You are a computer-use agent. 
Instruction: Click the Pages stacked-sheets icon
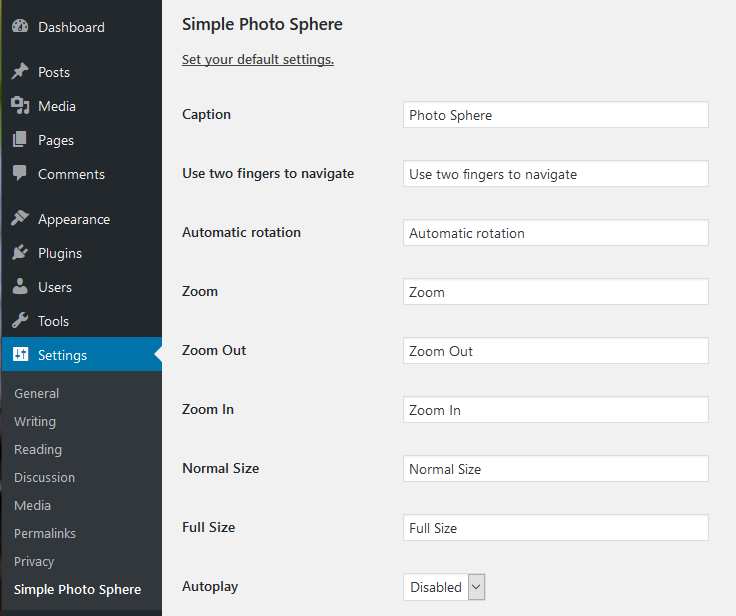coord(20,139)
